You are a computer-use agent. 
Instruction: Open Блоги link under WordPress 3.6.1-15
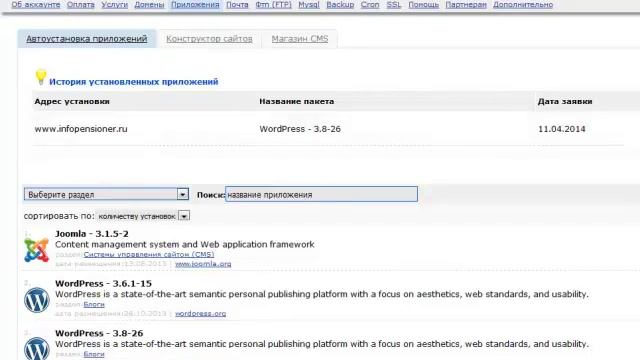pos(94,304)
